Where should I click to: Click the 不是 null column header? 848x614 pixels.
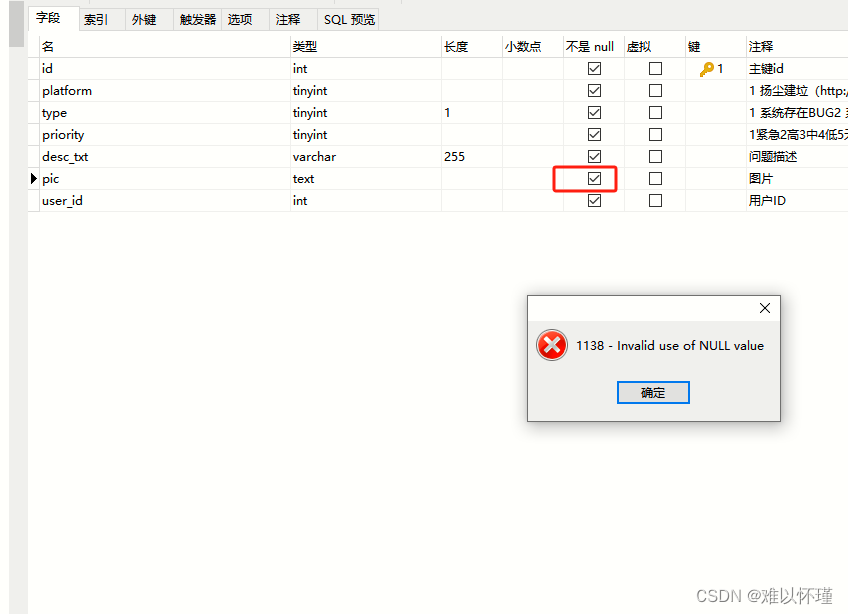tap(594, 47)
